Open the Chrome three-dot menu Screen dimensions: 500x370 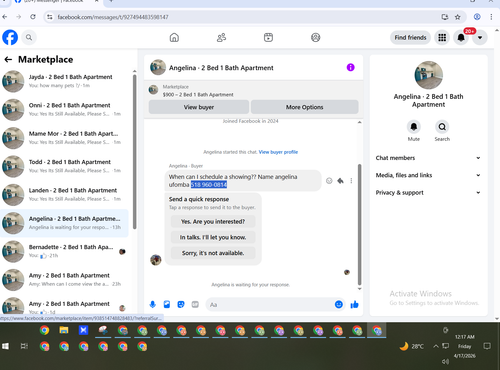pyautogui.click(x=491, y=17)
